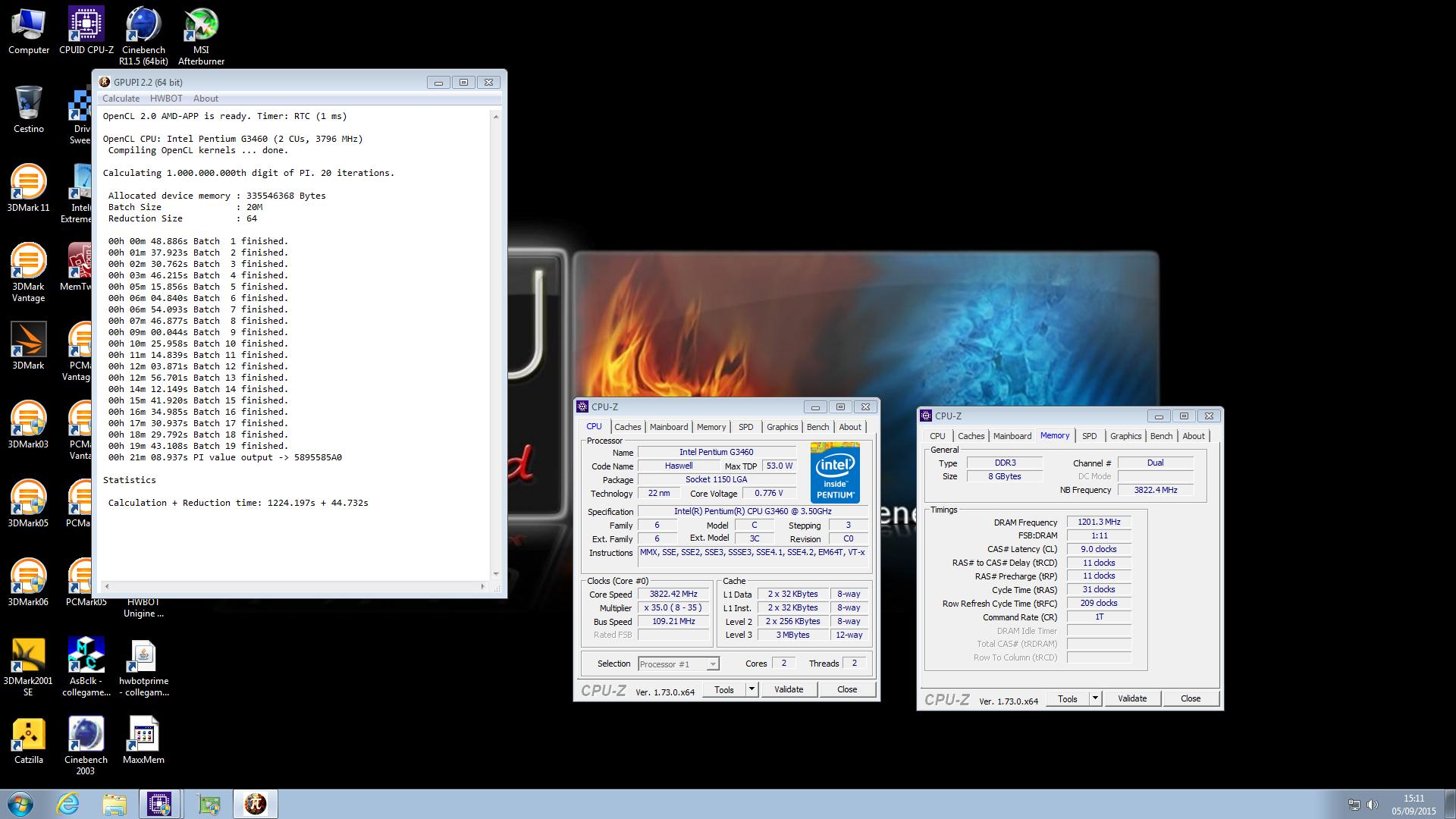Open hwbotprime desktop file
This screenshot has width=1456, height=819.
coord(143,667)
